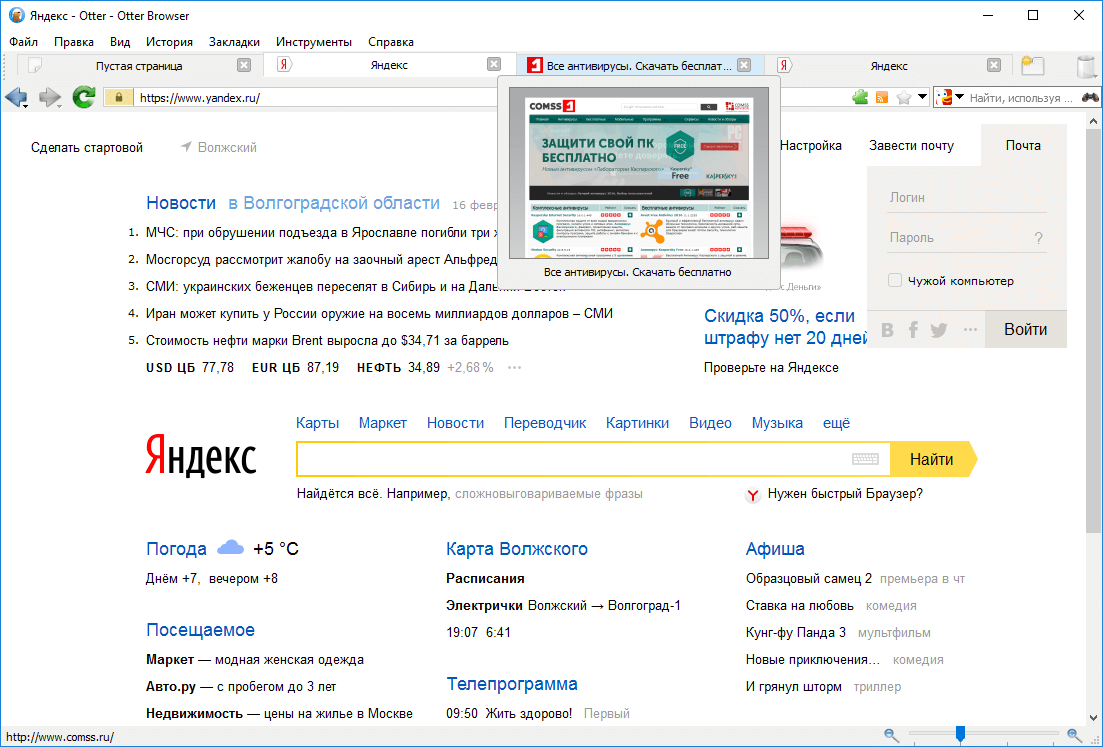Screen dimensions: 1103x747
Task: Click the zoom slider handle in the status bar
Action: pos(959,735)
